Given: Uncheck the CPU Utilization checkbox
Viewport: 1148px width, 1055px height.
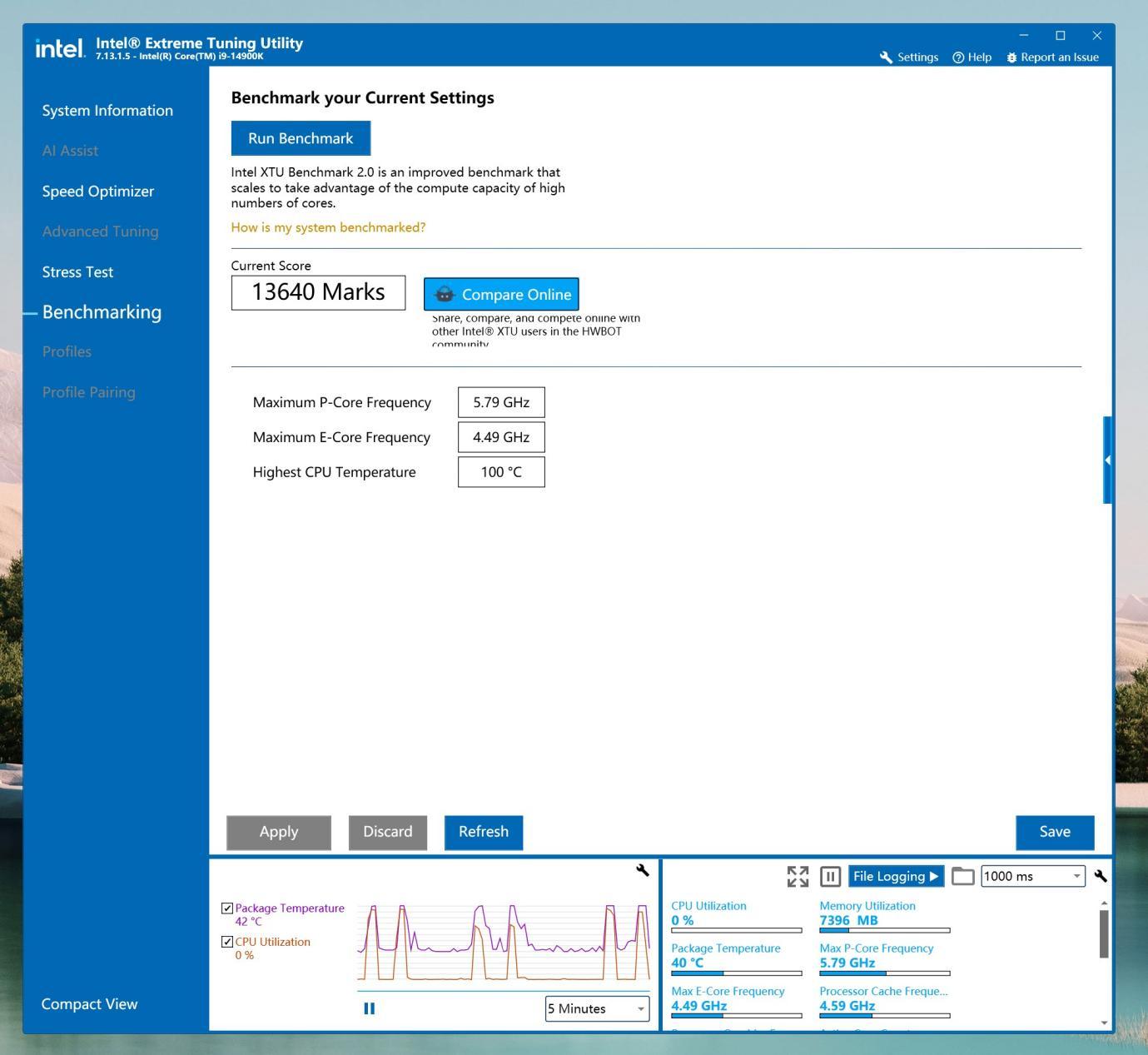Looking at the screenshot, I should point(227,942).
